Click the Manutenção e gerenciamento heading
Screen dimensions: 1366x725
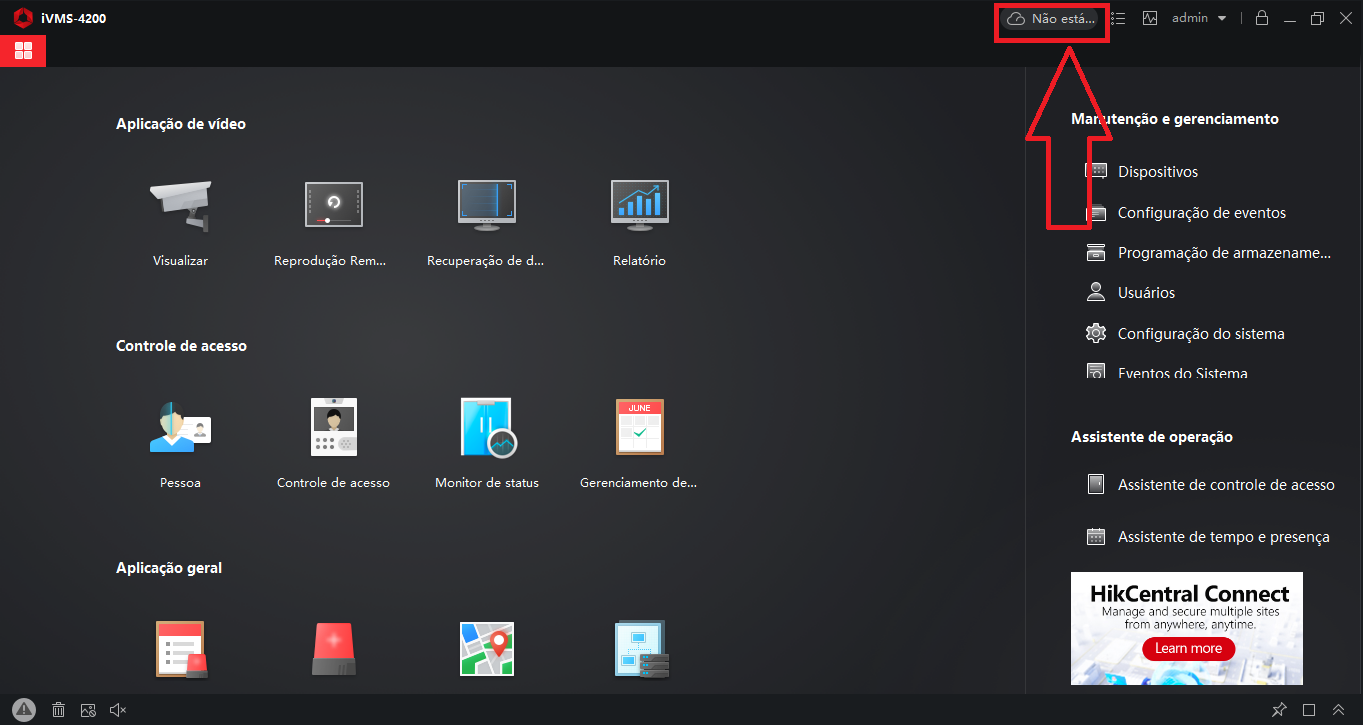point(1175,119)
